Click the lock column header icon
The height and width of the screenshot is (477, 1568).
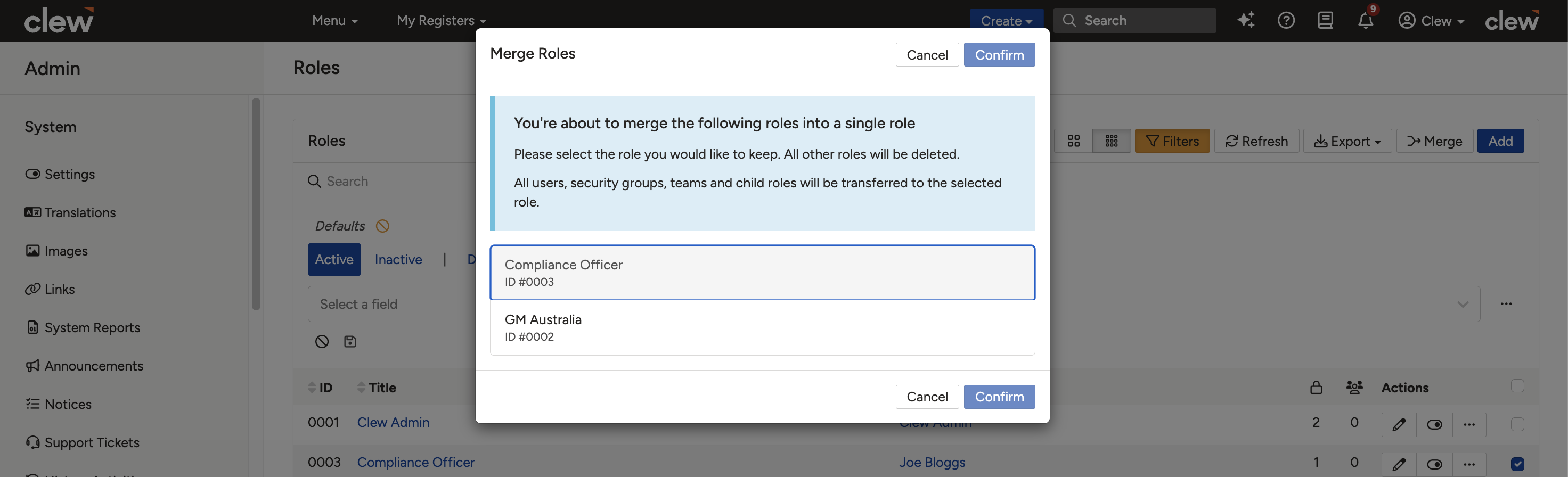(1316, 388)
